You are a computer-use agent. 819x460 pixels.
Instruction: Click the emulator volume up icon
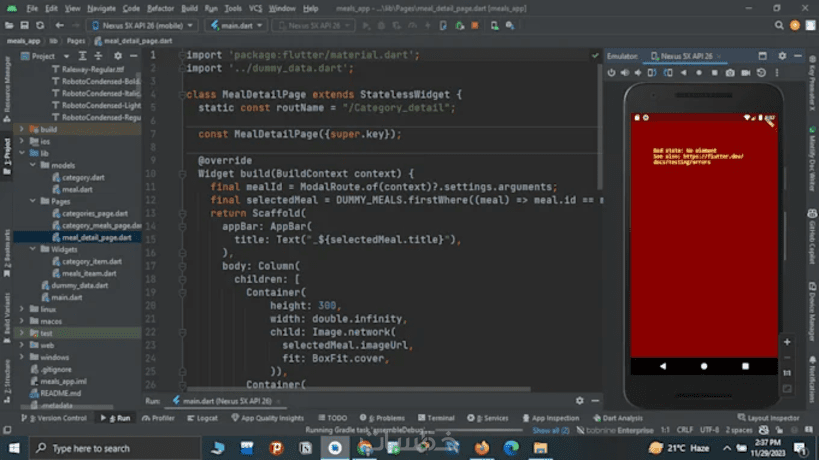pyautogui.click(x=625, y=73)
